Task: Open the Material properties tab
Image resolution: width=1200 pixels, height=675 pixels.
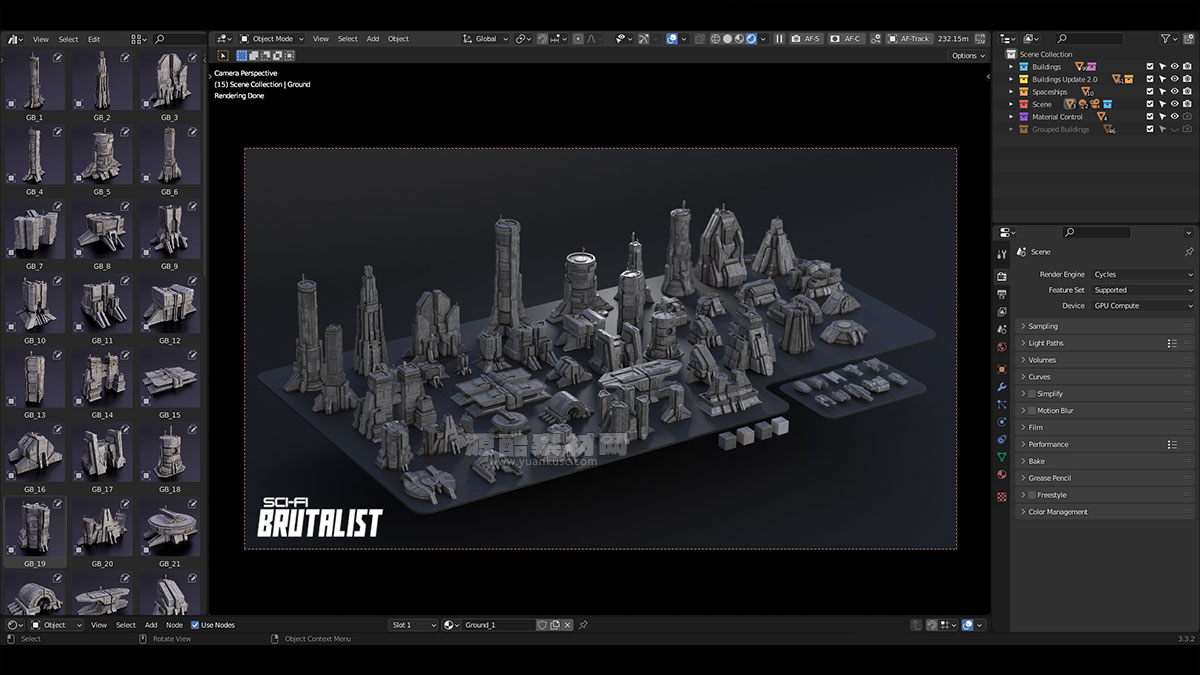Action: point(1002,474)
